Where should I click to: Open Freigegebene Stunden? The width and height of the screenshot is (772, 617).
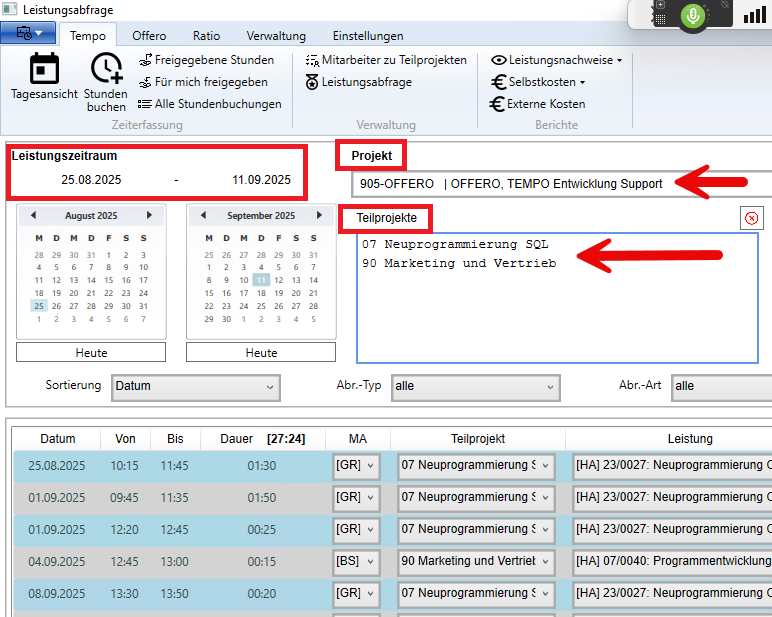[x=206, y=60]
